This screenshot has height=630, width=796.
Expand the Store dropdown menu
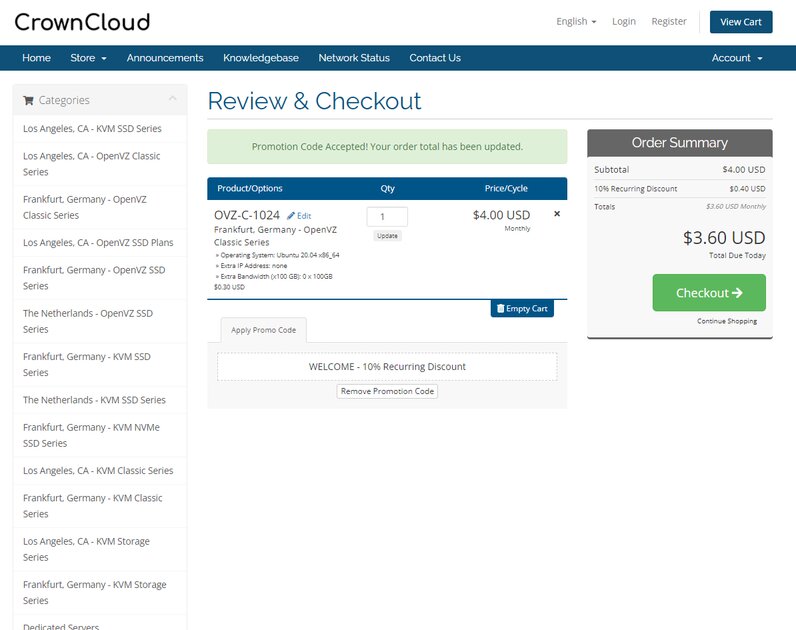(88, 58)
